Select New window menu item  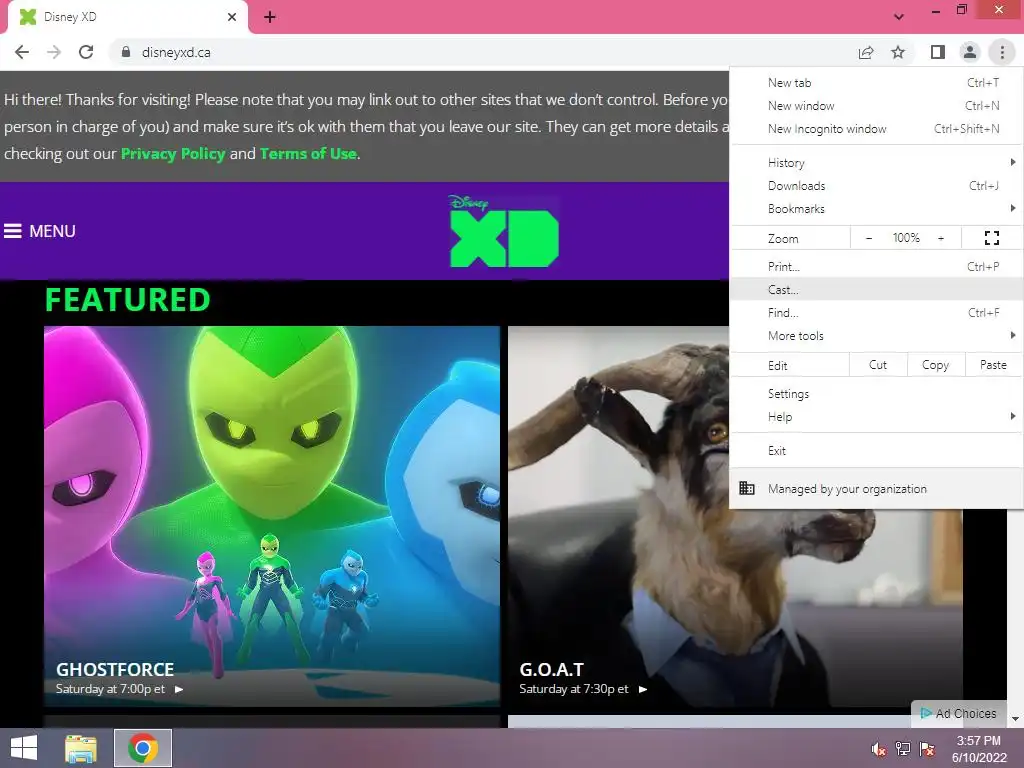pyautogui.click(x=876, y=106)
